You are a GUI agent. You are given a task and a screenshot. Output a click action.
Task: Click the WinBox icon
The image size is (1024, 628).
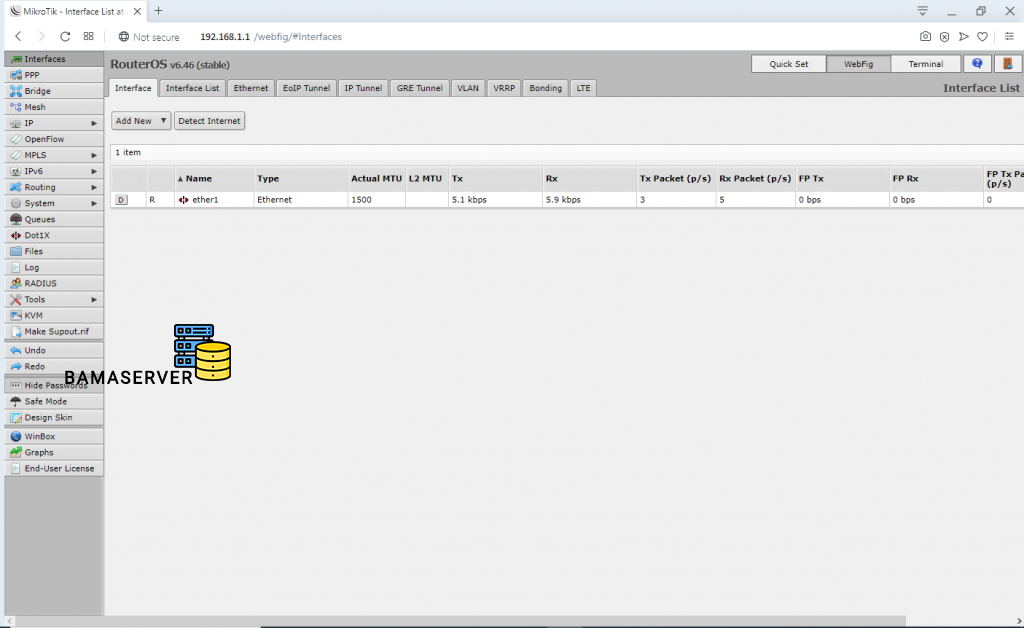[x=16, y=436]
